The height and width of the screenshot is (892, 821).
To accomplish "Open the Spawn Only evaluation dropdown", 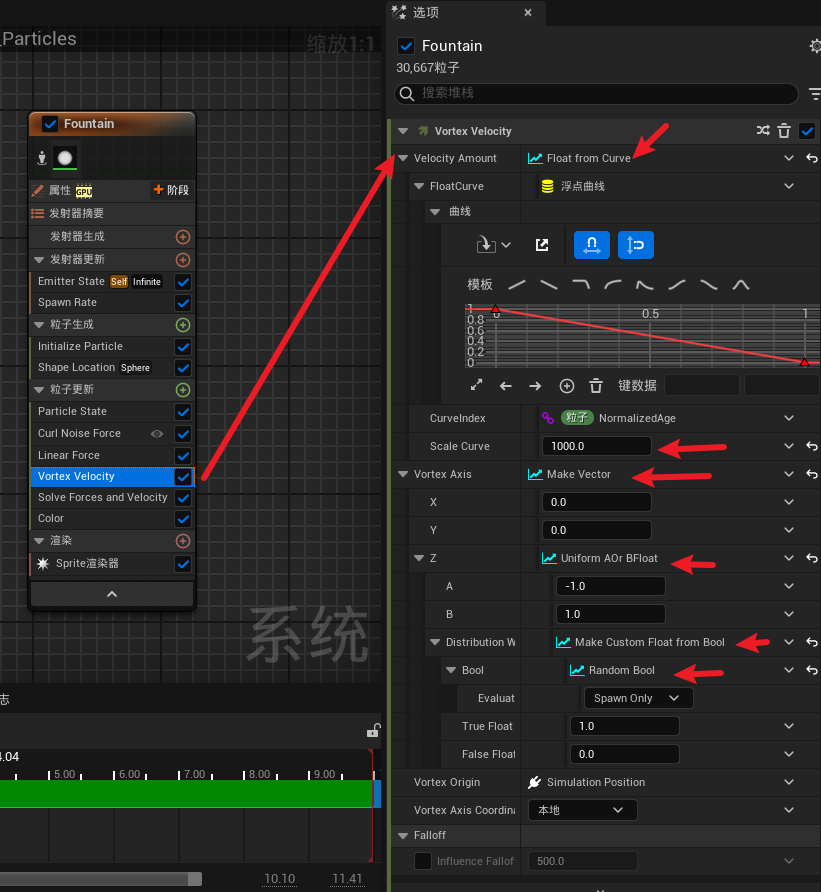I will pyautogui.click(x=638, y=698).
